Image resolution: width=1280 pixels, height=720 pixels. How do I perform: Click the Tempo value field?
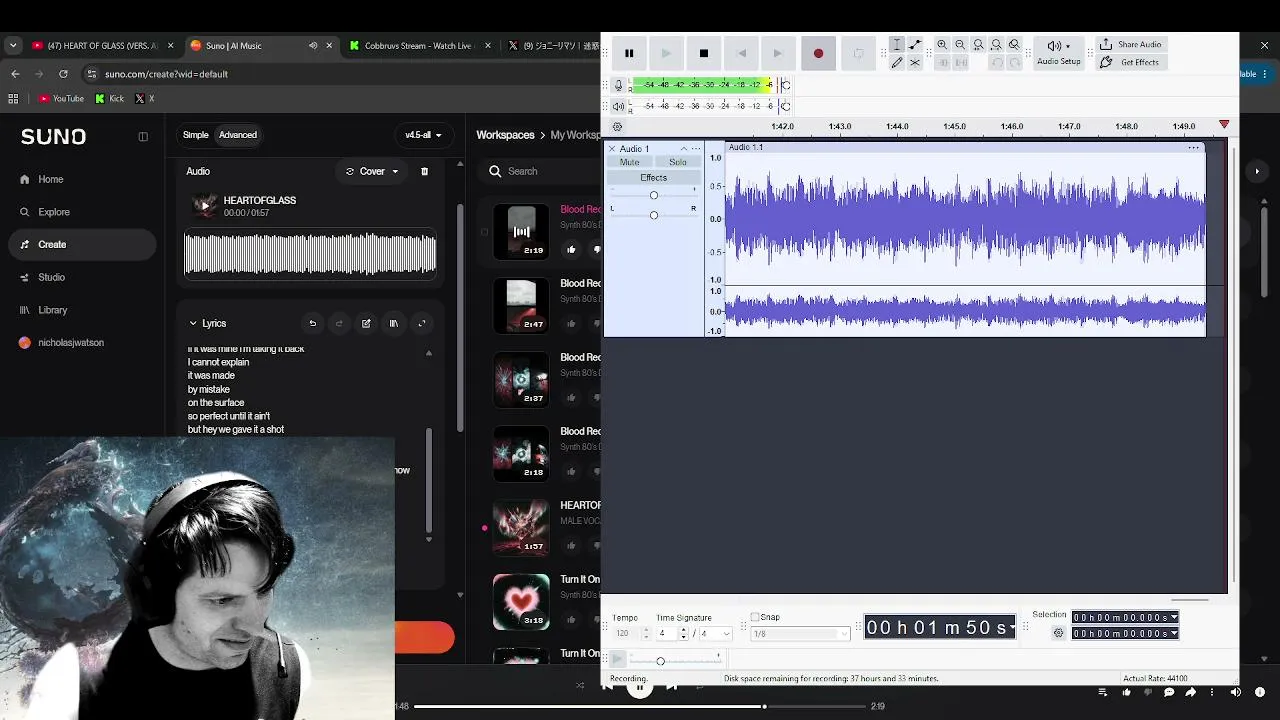(625, 634)
